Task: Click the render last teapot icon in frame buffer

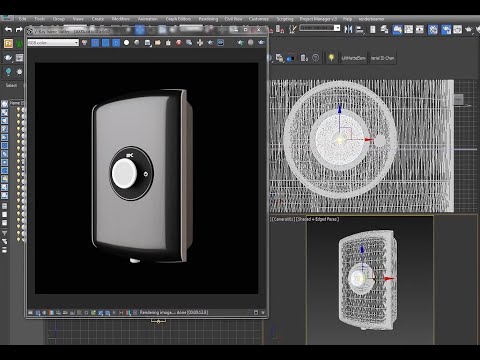Action: (x=240, y=43)
